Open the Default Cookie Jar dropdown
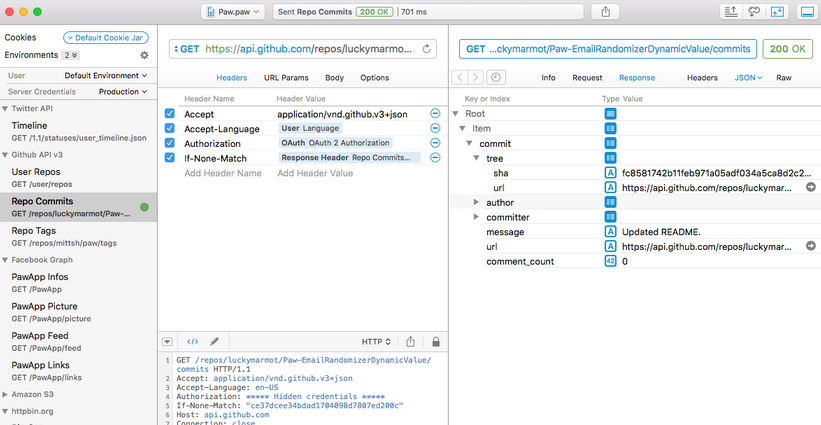The width and height of the screenshot is (821, 425). pyautogui.click(x=106, y=38)
